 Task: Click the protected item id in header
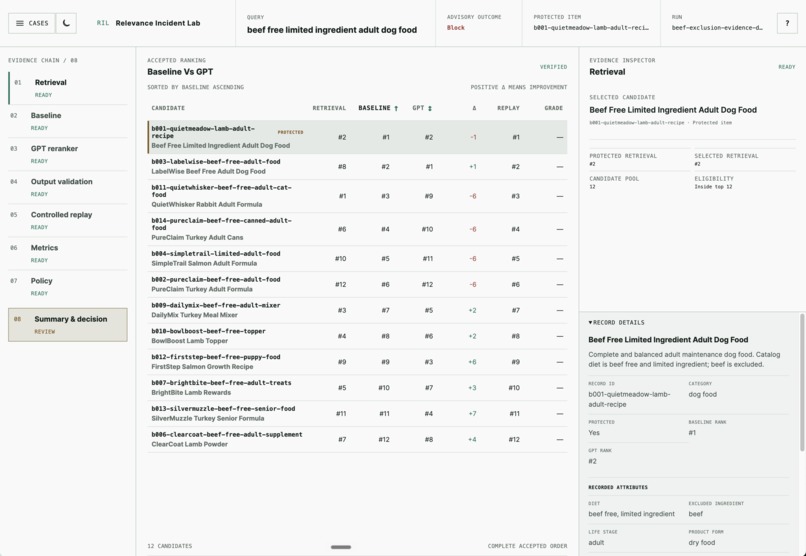[591, 28]
